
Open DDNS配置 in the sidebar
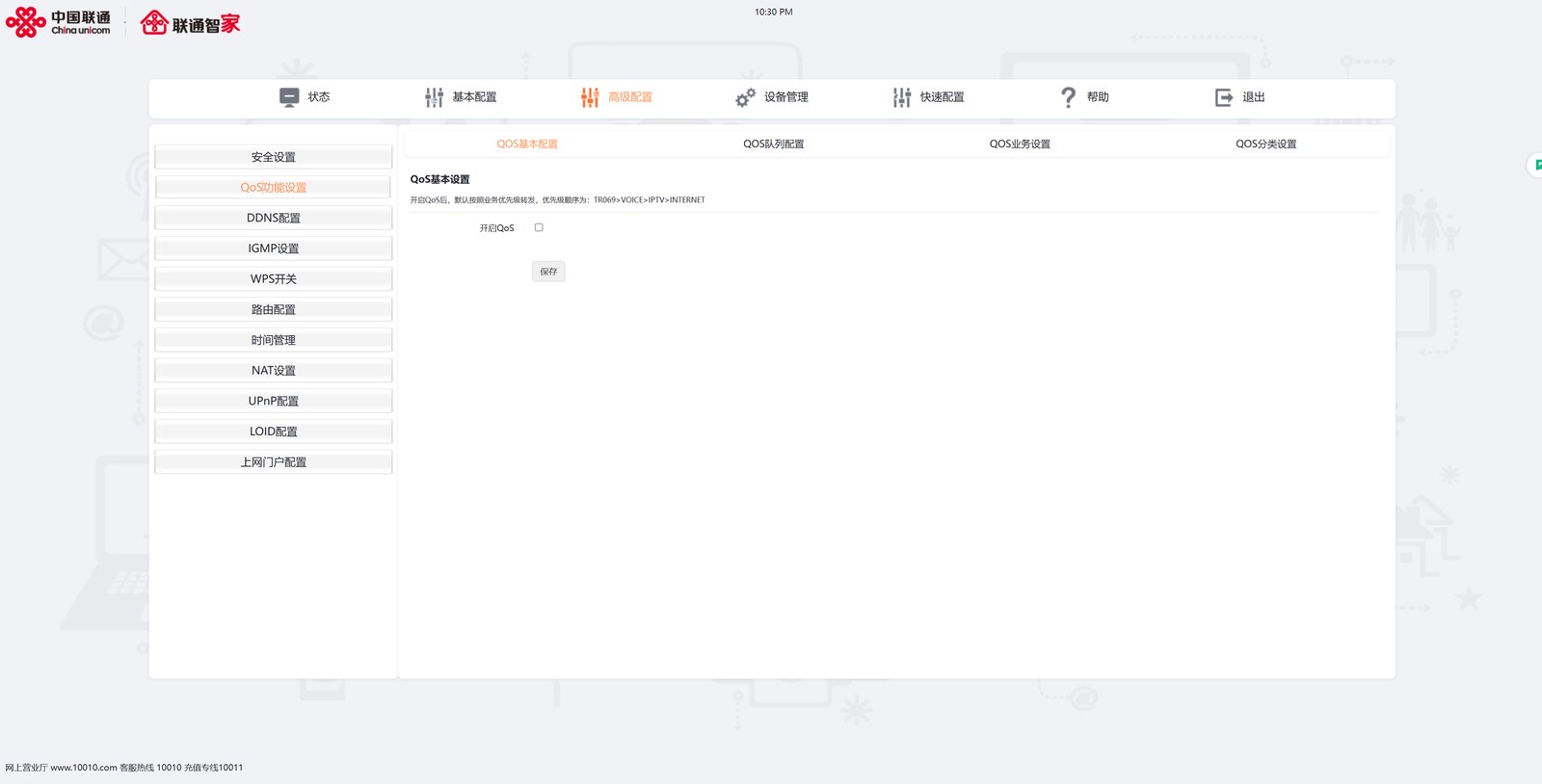pos(274,219)
